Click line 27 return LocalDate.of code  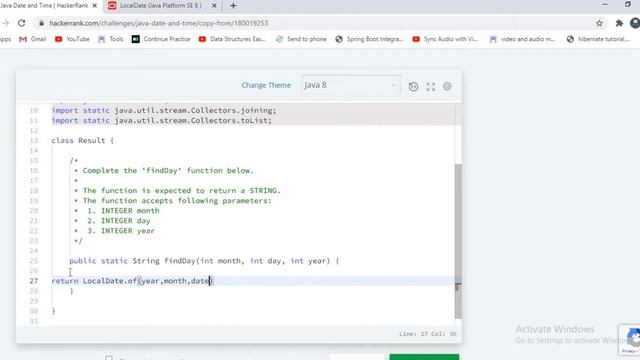pos(132,281)
